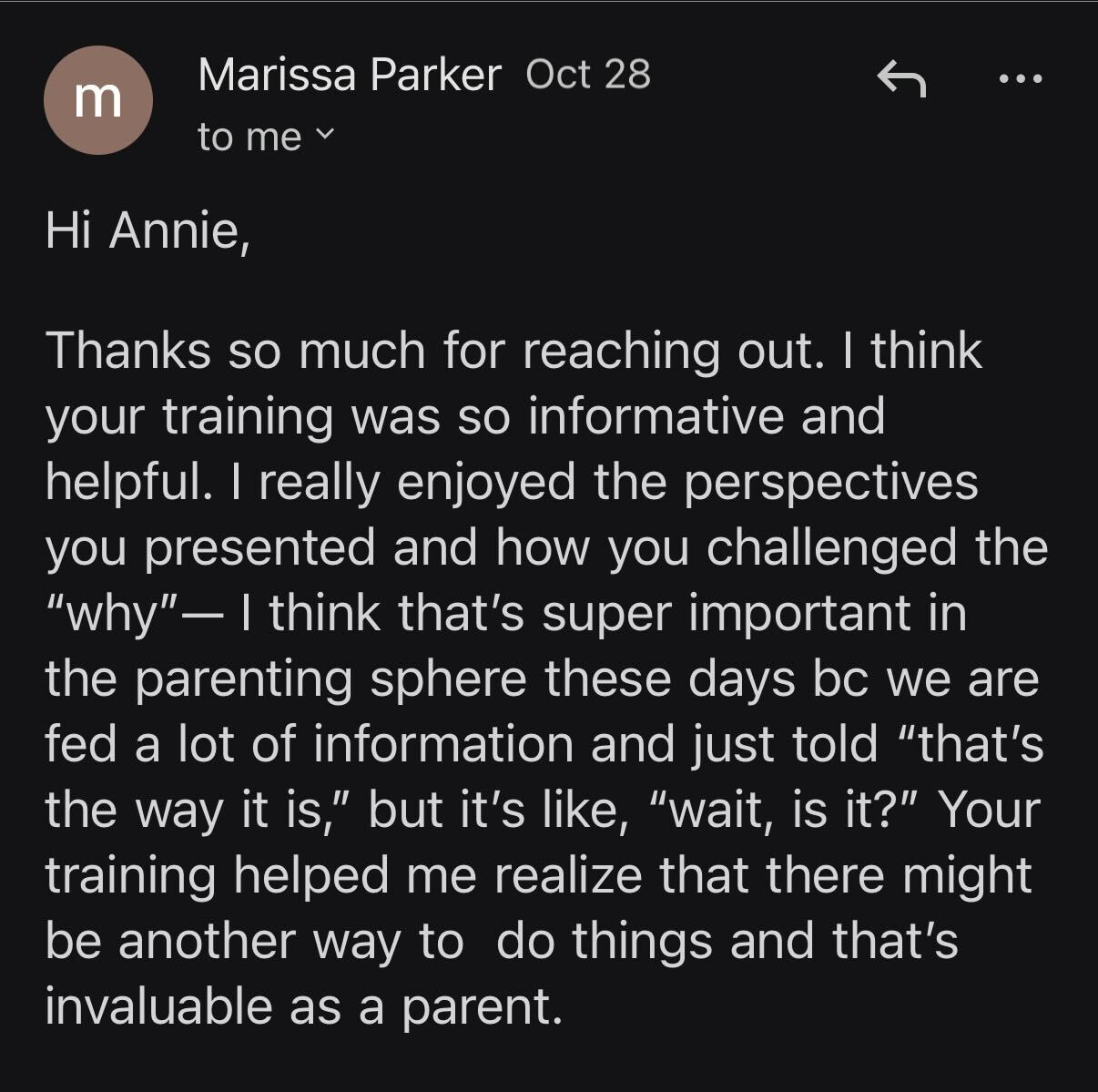1098x1092 pixels.
Task: Click the reply arrow icon
Action: tap(901, 80)
